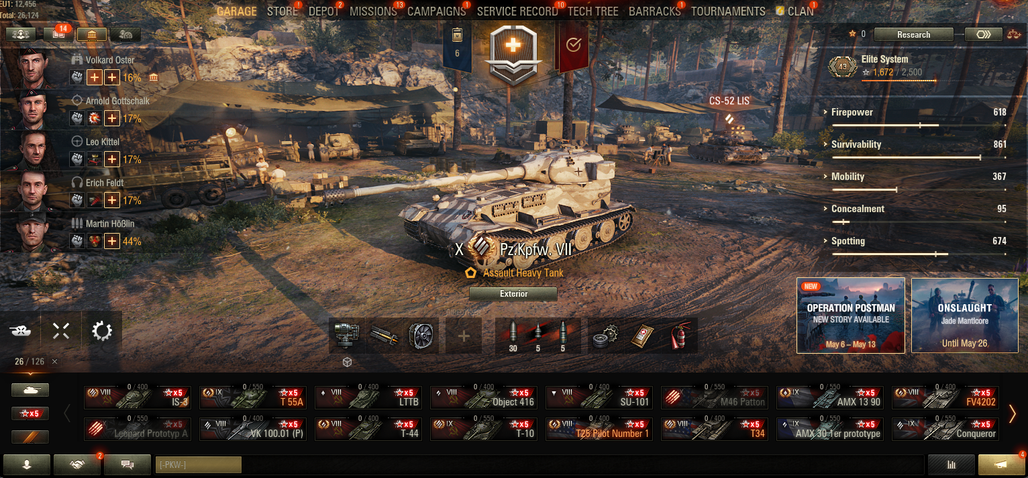This screenshot has width=1028, height=478.
Task: Click the repair kit consumable slot
Action: tap(606, 336)
